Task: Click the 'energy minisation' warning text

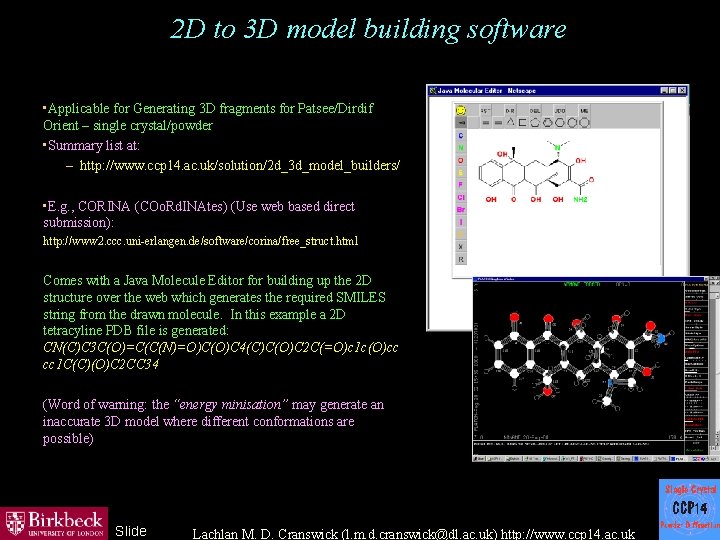Action: click(x=231, y=405)
